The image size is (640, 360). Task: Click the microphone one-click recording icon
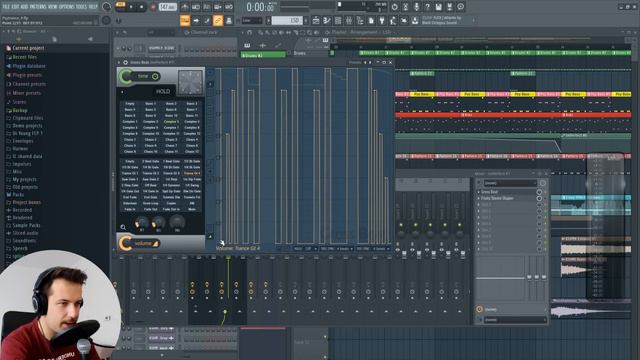pyautogui.click(x=416, y=7)
